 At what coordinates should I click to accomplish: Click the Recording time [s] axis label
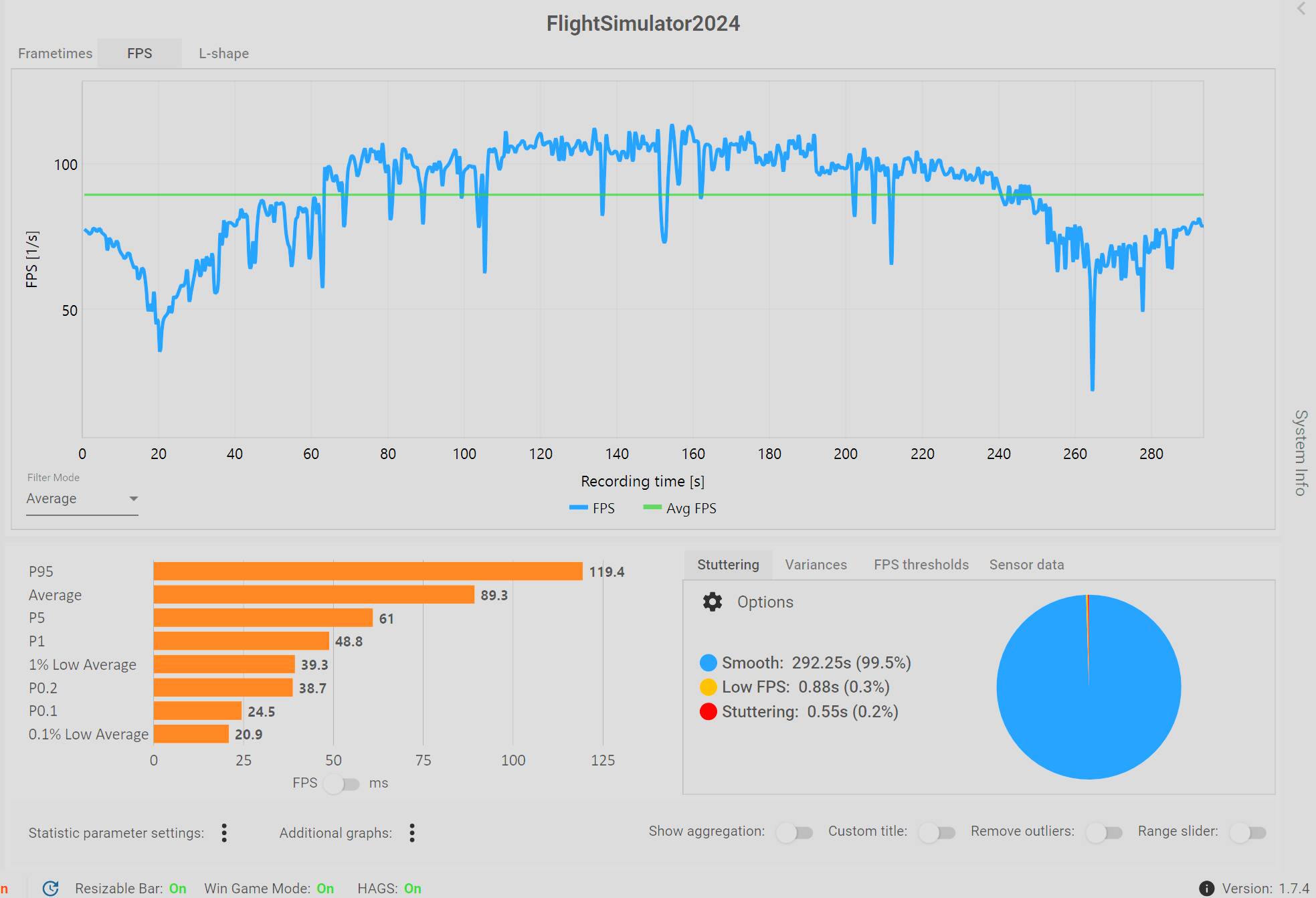pos(642,481)
